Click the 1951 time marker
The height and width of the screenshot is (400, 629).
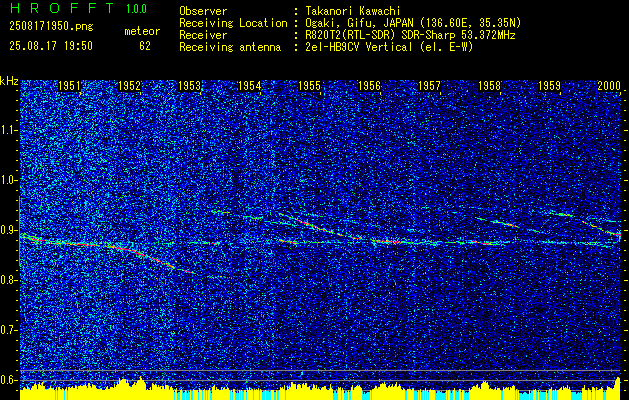(69, 86)
